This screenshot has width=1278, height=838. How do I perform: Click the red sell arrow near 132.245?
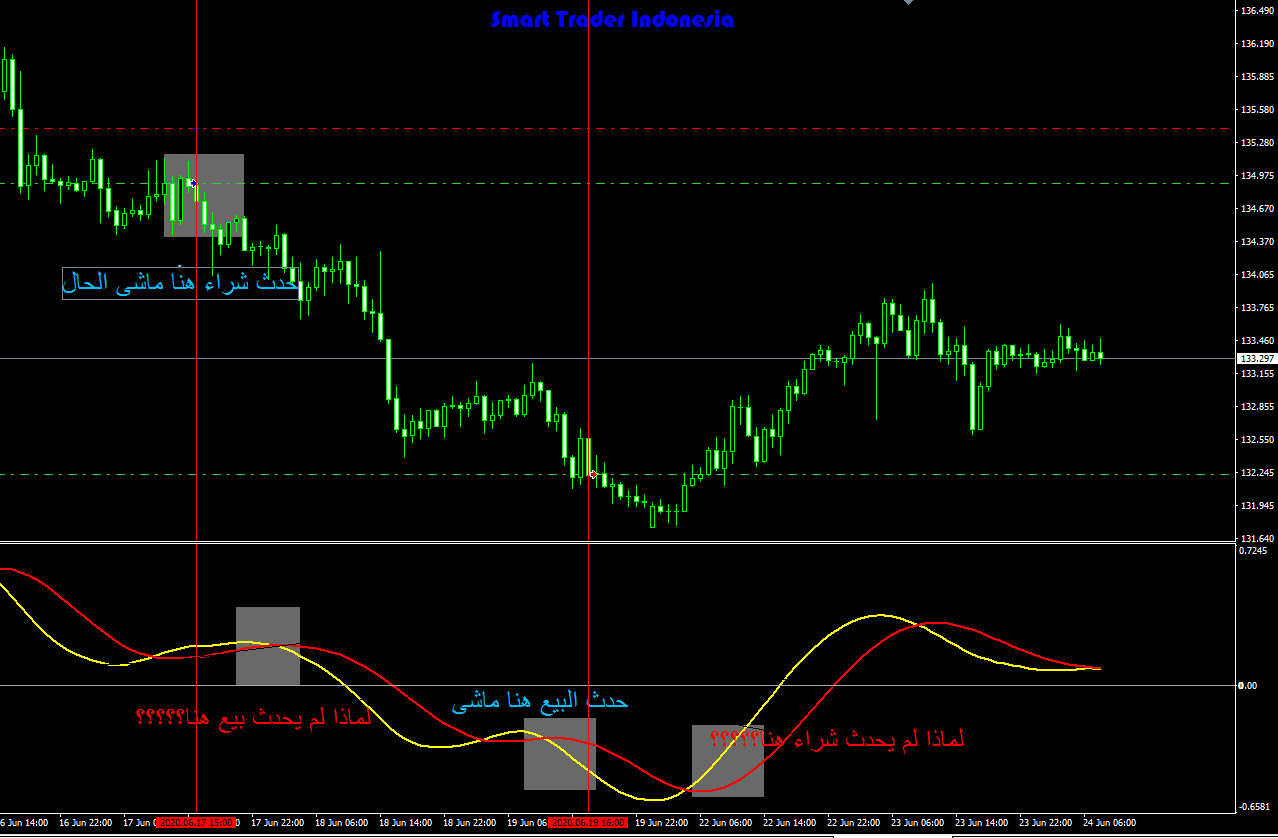point(594,474)
